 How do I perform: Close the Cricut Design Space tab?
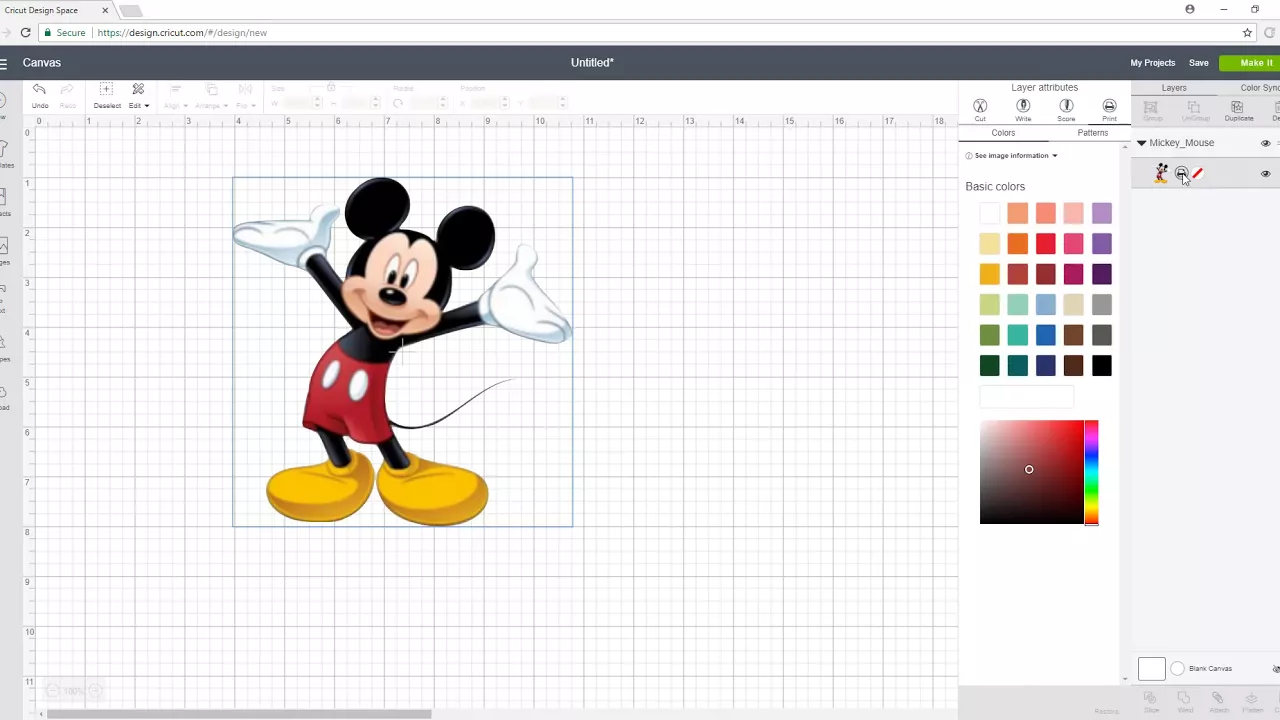tap(105, 10)
